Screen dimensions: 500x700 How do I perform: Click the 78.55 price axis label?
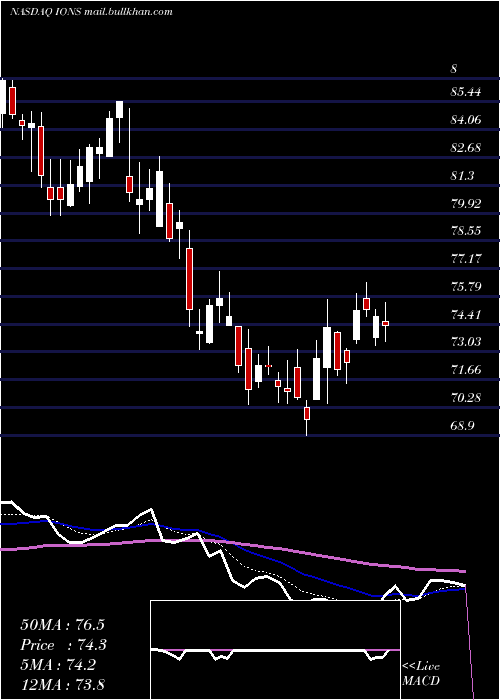point(466,231)
